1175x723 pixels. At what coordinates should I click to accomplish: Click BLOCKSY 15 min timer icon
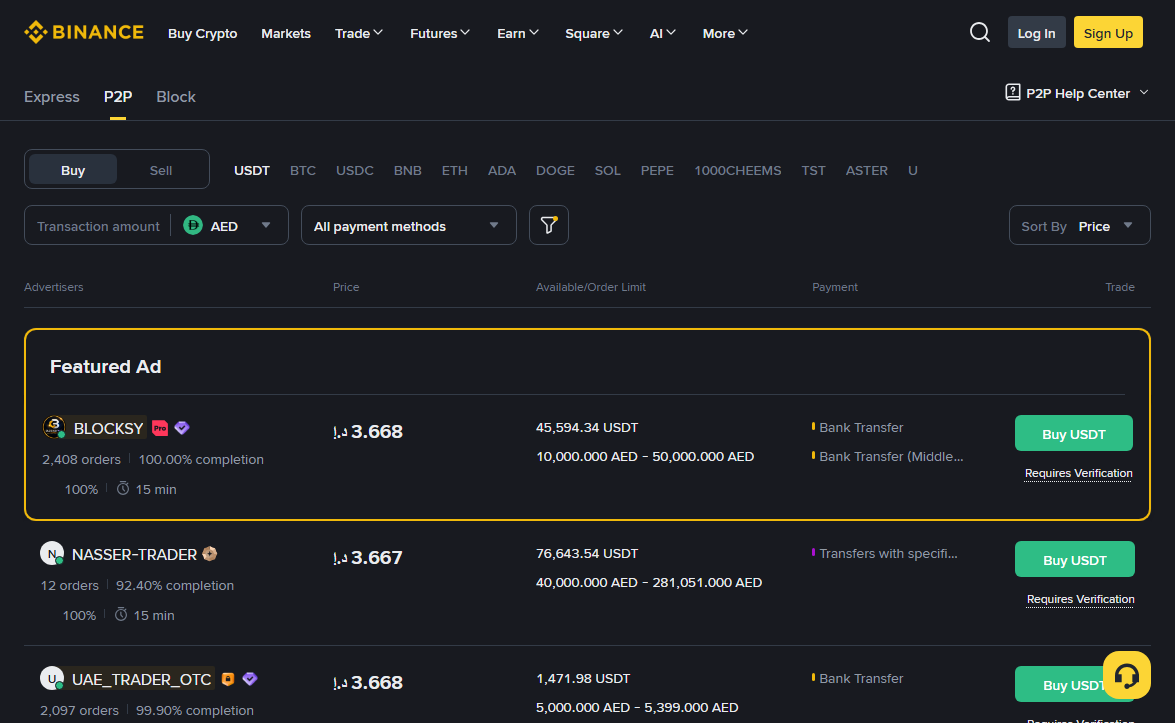click(x=123, y=488)
